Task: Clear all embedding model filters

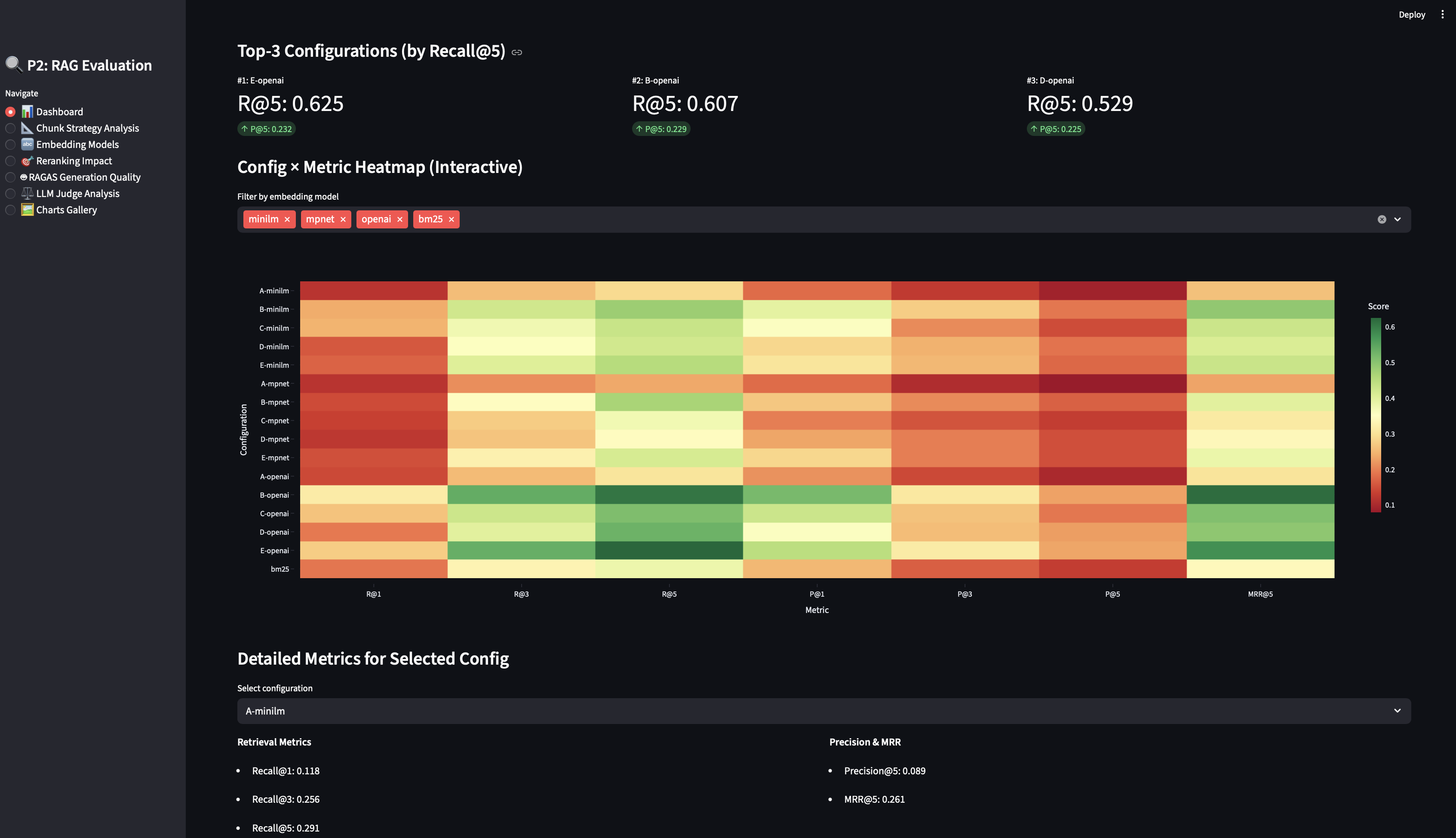Action: [1382, 219]
